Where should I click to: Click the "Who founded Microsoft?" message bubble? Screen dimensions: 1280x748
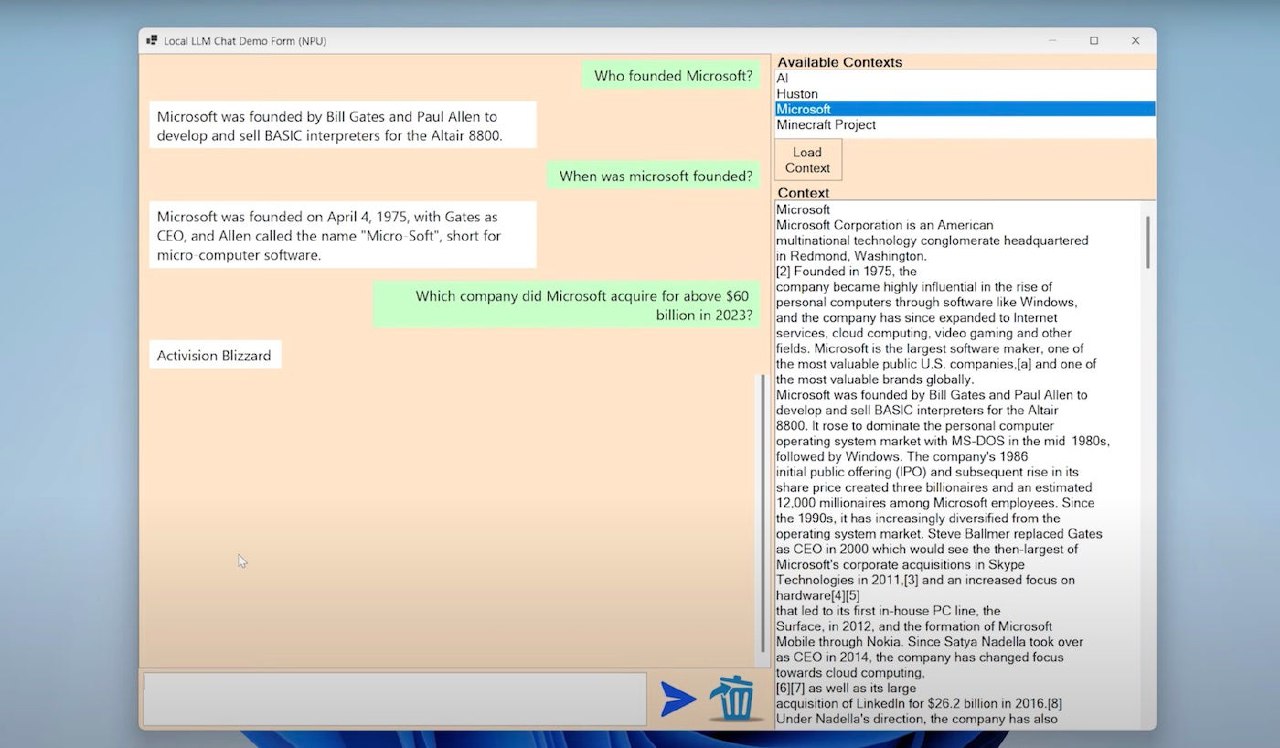(x=672, y=76)
